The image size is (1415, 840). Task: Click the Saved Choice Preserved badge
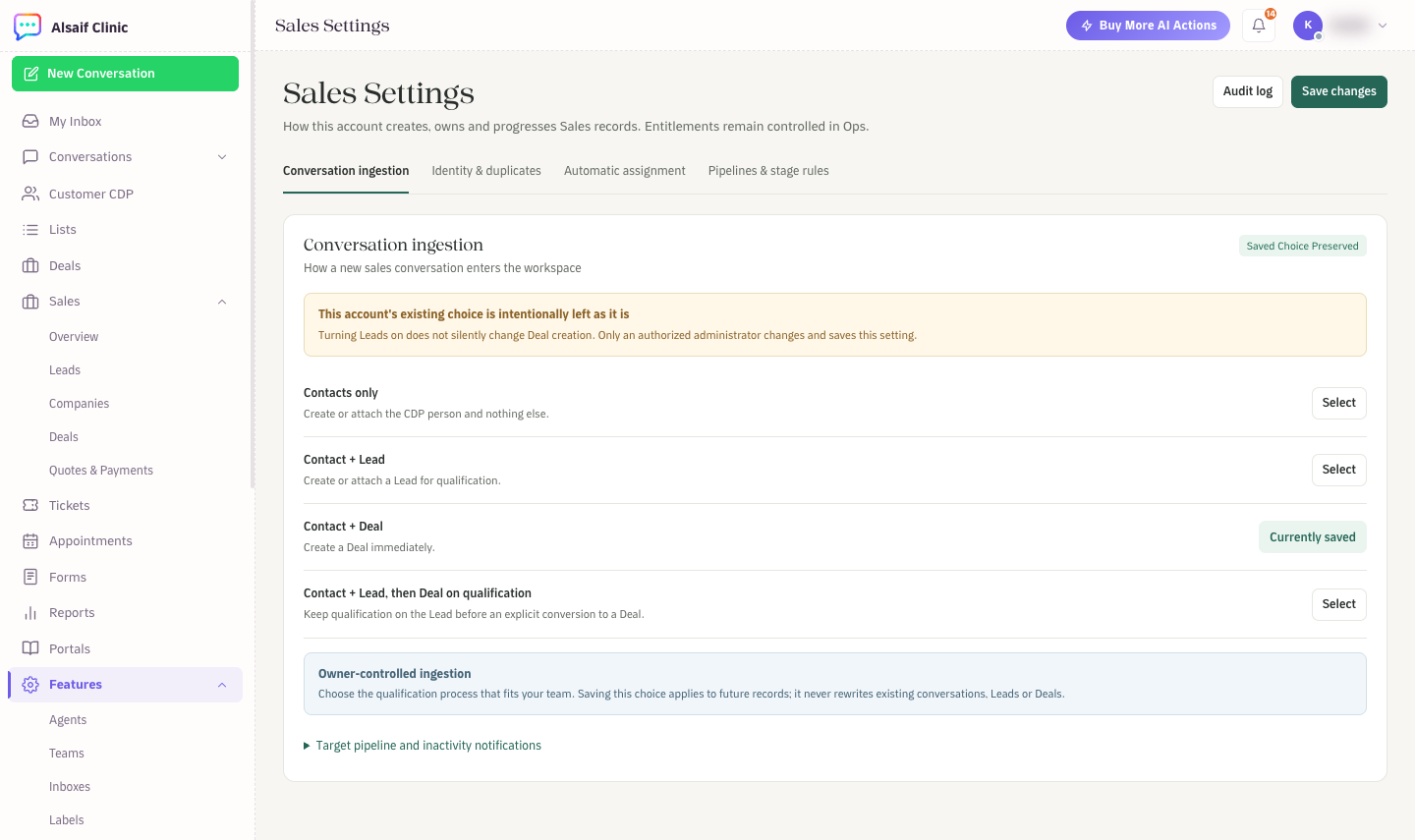point(1303,247)
